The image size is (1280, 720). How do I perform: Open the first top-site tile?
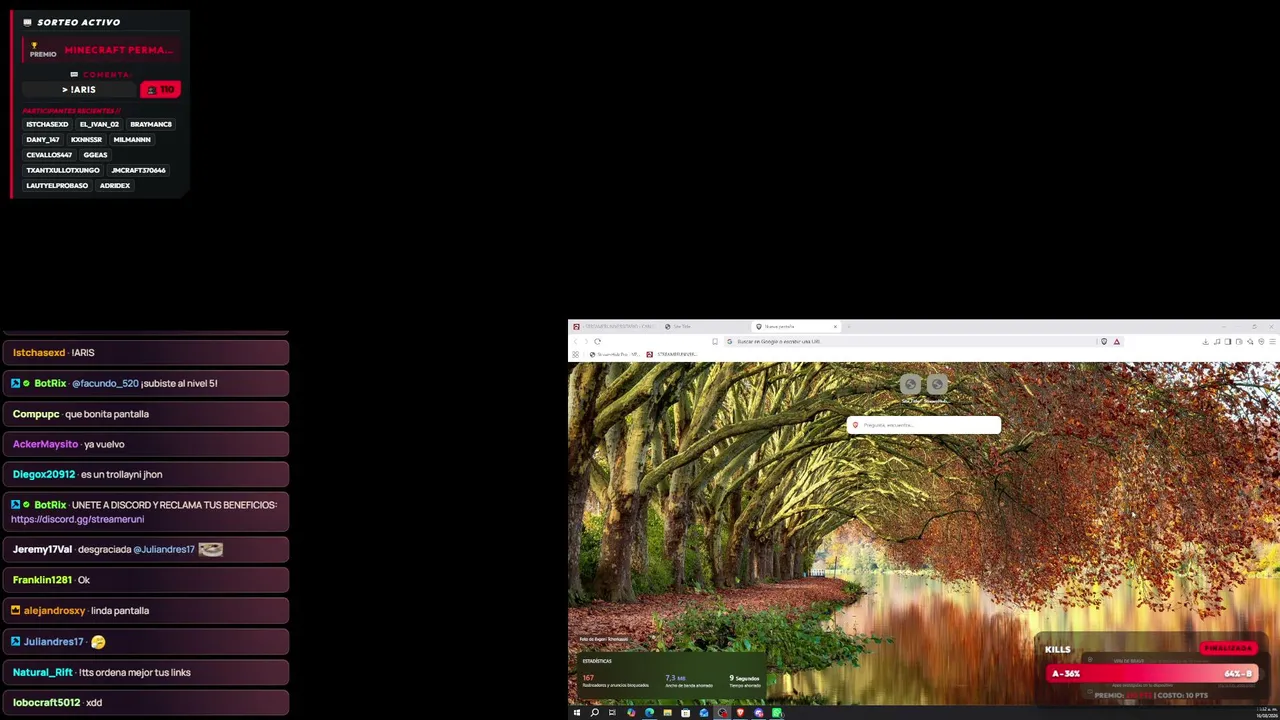point(910,385)
